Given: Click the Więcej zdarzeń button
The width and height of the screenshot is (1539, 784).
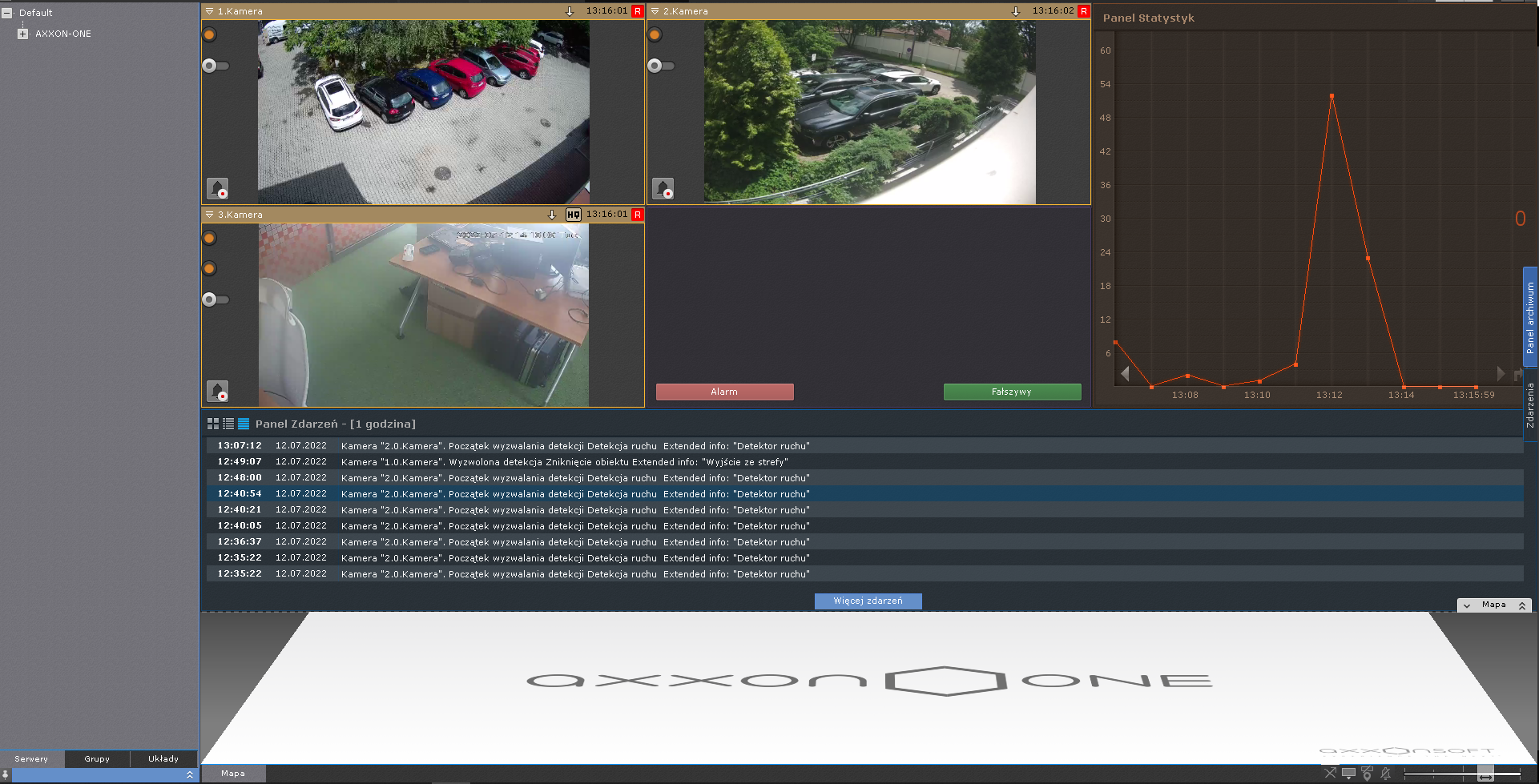Looking at the screenshot, I should point(868,601).
